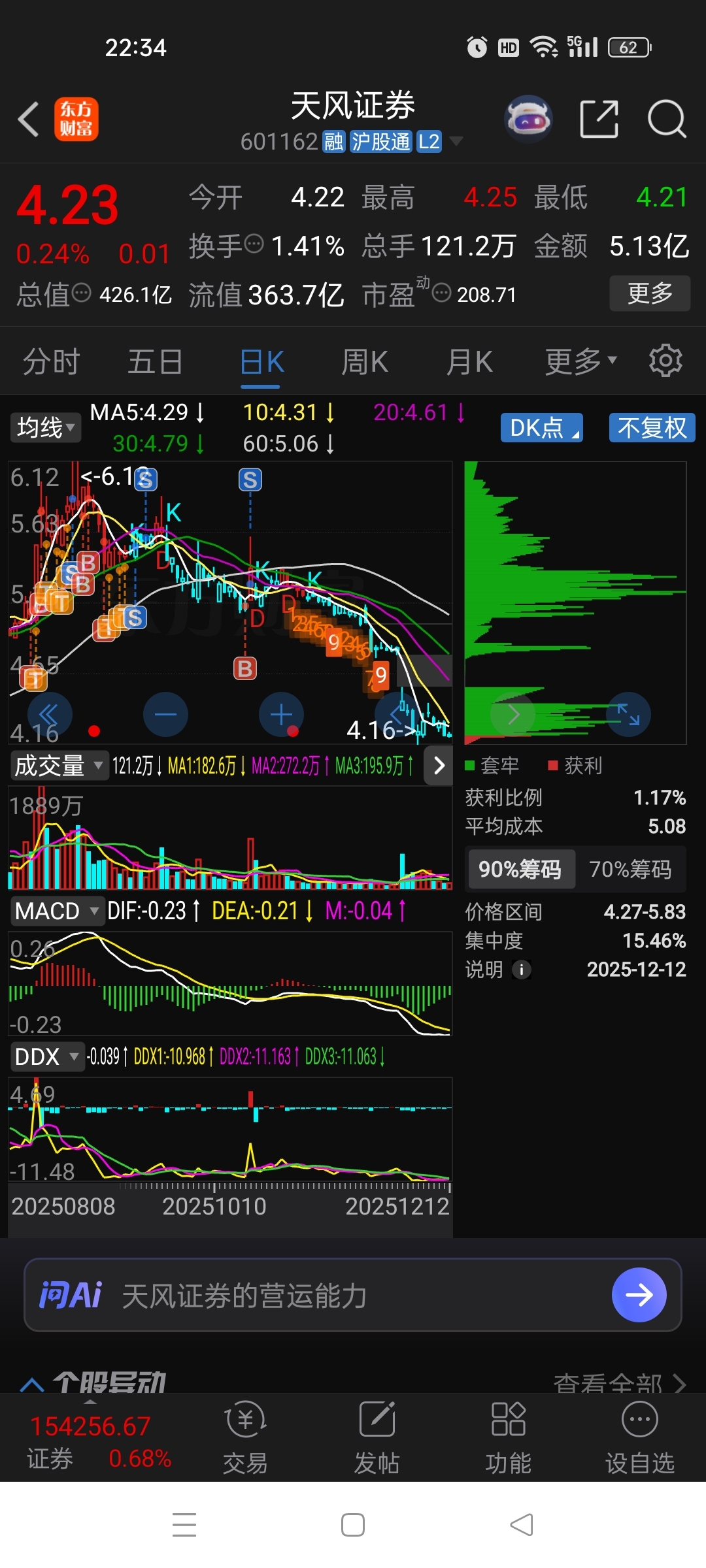Tap 平均成本 value 5.08
This screenshot has height=1568, width=706.
point(667,826)
